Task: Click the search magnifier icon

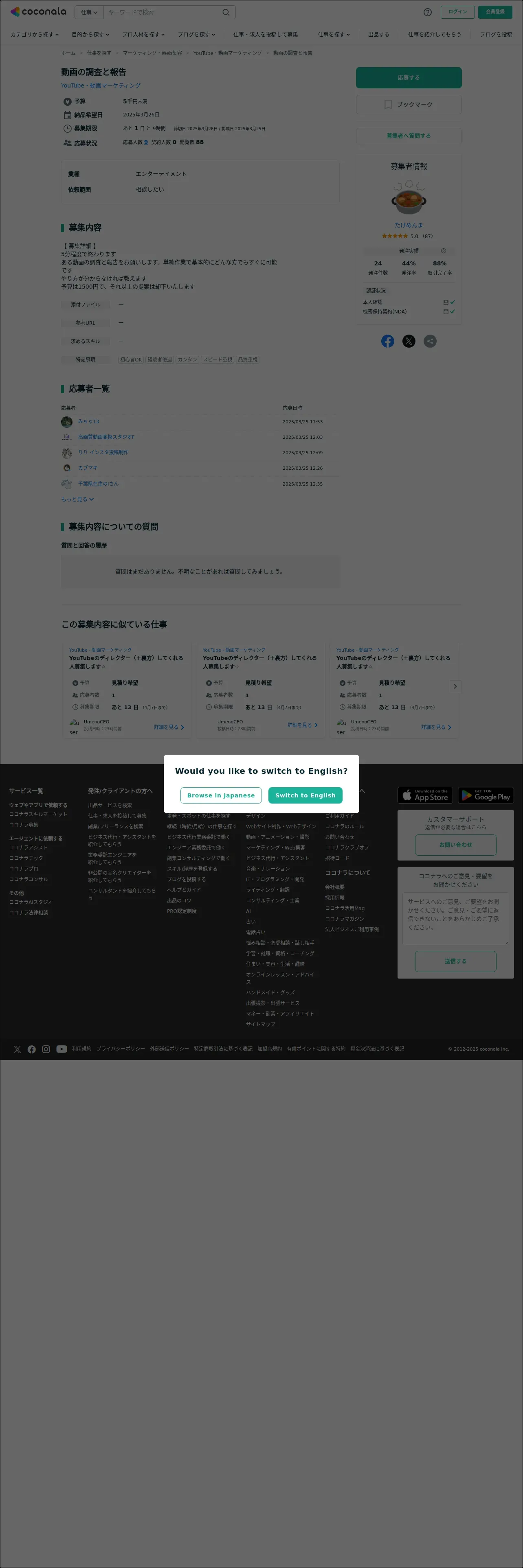Action: 226,12
